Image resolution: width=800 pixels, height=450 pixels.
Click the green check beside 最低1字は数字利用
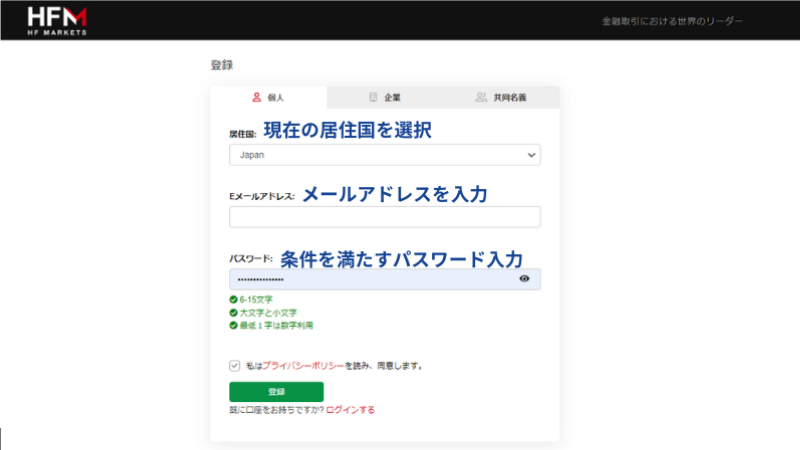[x=233, y=325]
